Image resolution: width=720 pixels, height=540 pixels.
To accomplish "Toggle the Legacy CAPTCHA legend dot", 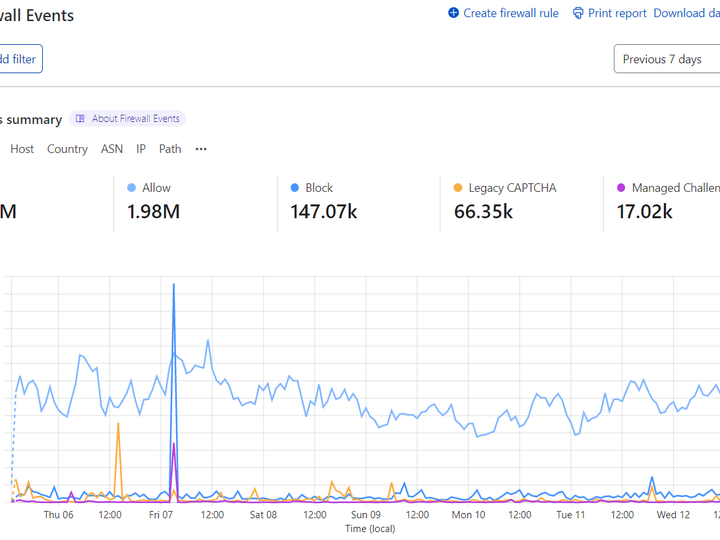I will click(x=458, y=188).
